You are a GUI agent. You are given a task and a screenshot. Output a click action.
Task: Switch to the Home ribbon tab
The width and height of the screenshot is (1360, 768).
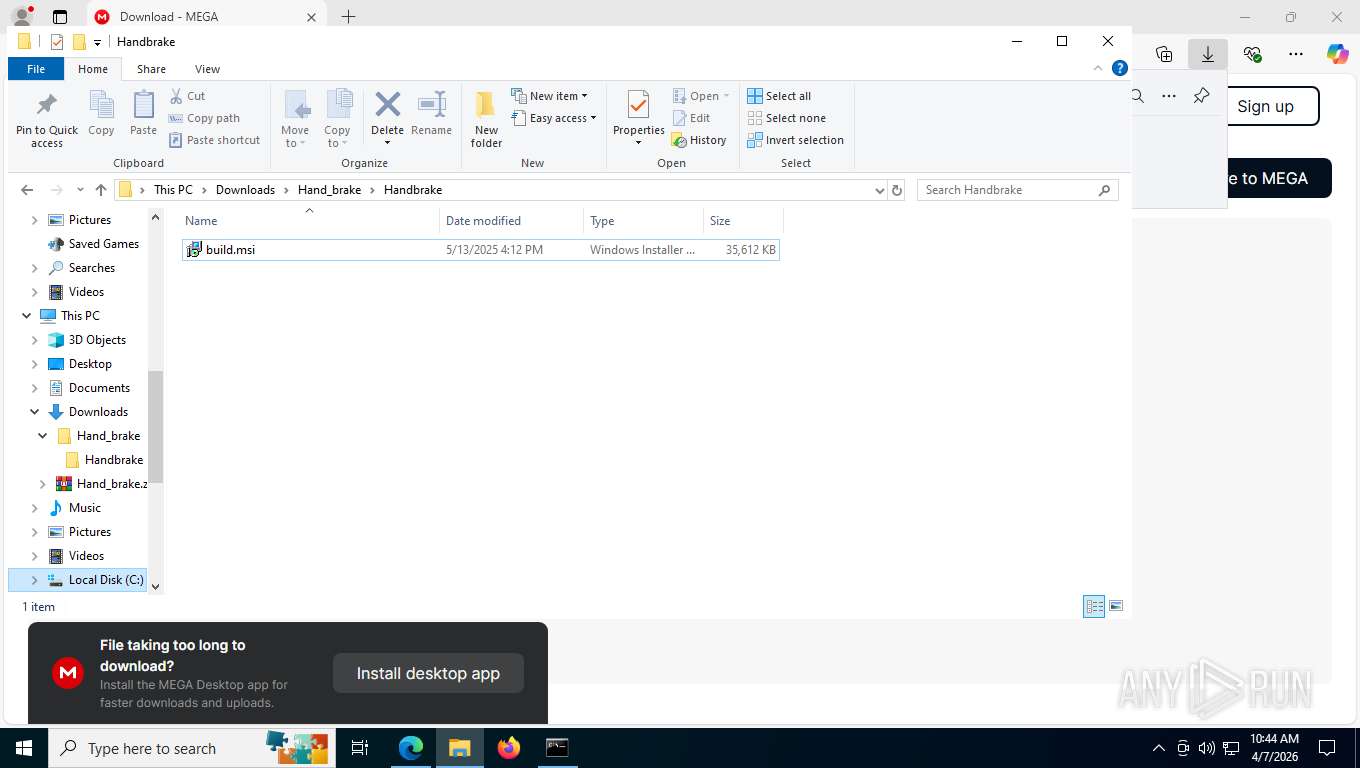click(93, 69)
